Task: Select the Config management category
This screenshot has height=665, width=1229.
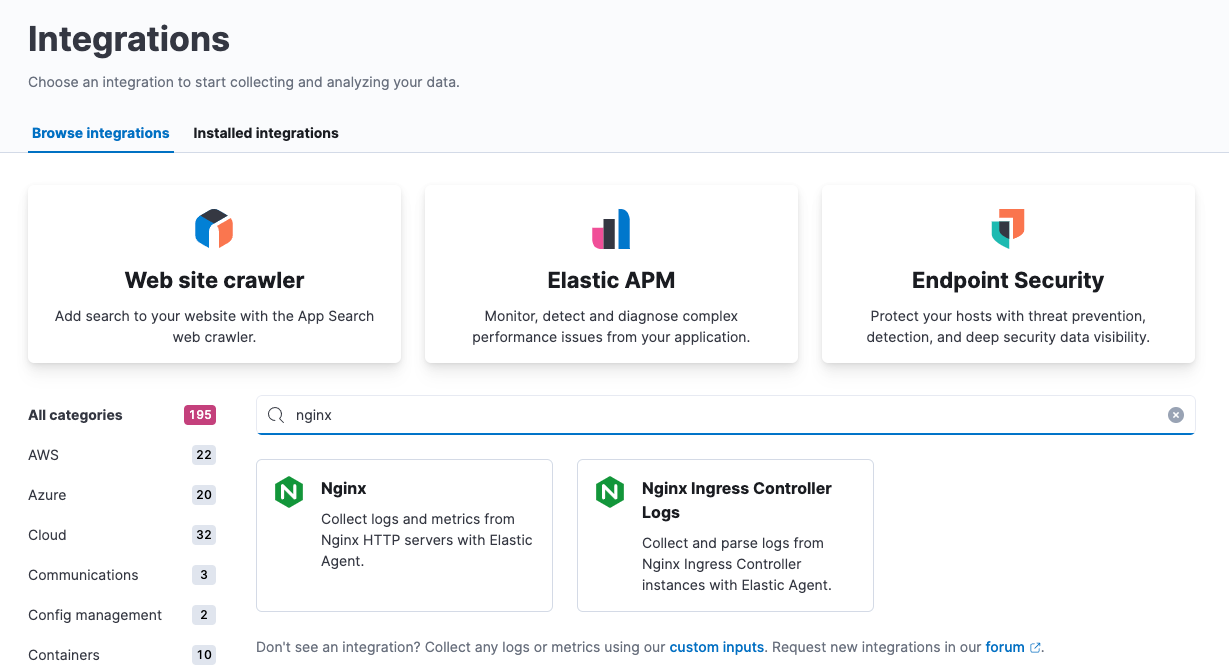Action: click(94, 615)
